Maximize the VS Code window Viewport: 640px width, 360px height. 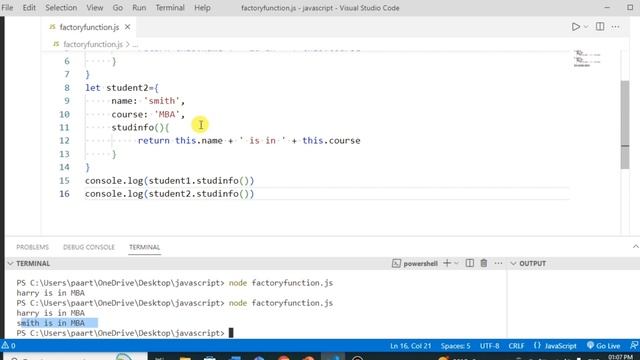click(630, 8)
